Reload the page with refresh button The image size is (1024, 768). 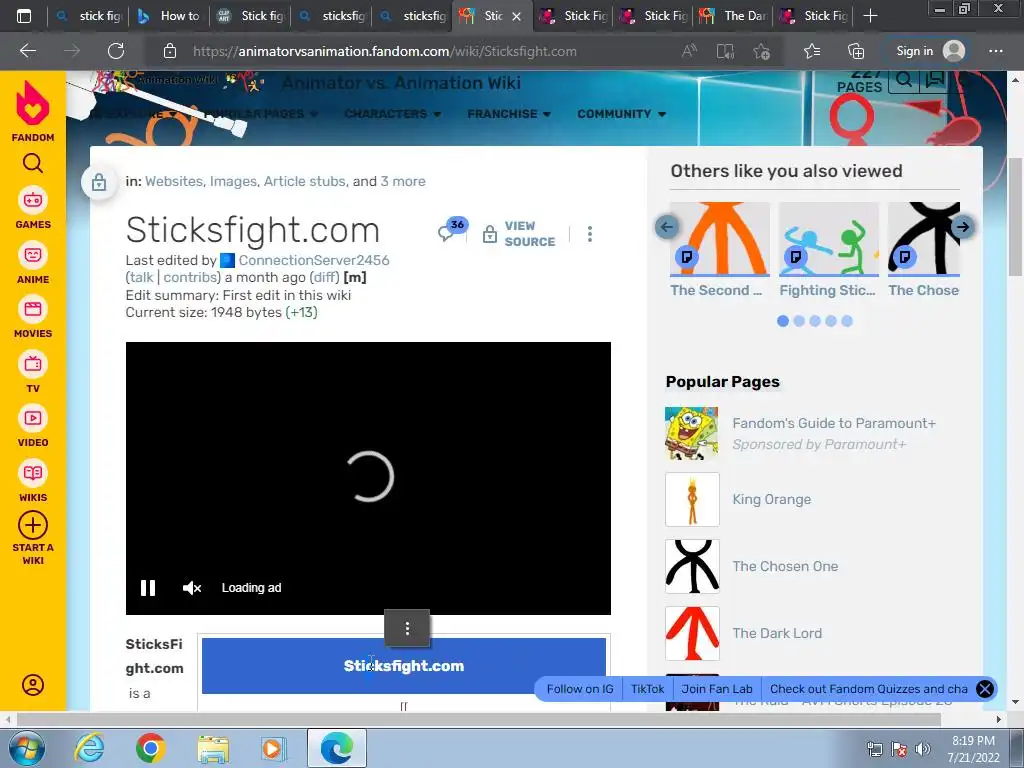pyautogui.click(x=116, y=51)
